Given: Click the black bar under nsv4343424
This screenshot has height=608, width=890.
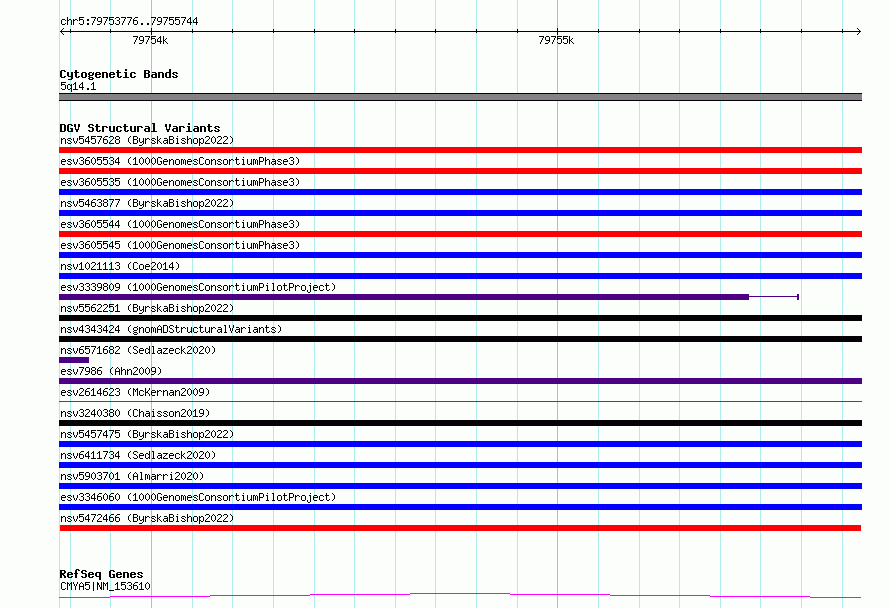Looking at the screenshot, I should tap(460, 339).
